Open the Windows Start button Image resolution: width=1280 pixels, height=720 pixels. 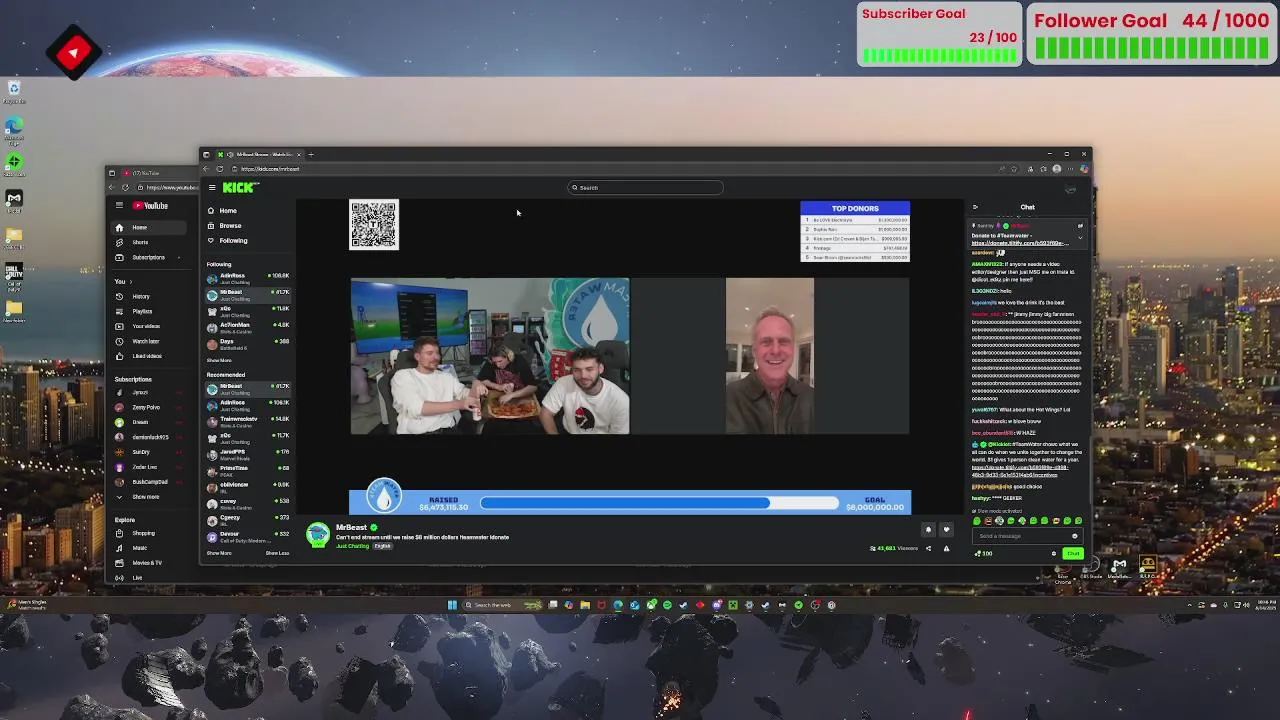[452, 605]
